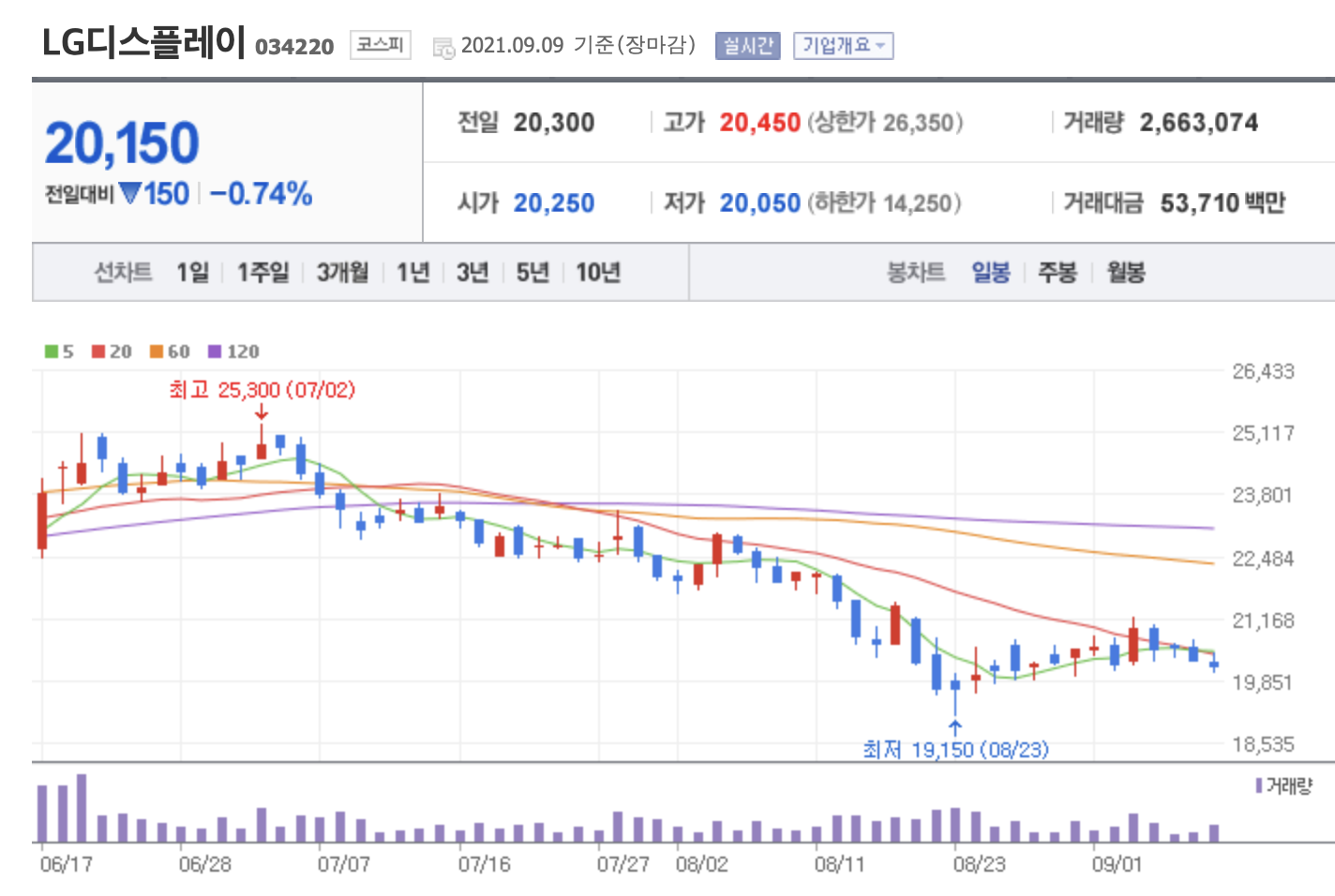Click the -0.74% change value
This screenshot has width=1335, height=896.
tap(261, 194)
